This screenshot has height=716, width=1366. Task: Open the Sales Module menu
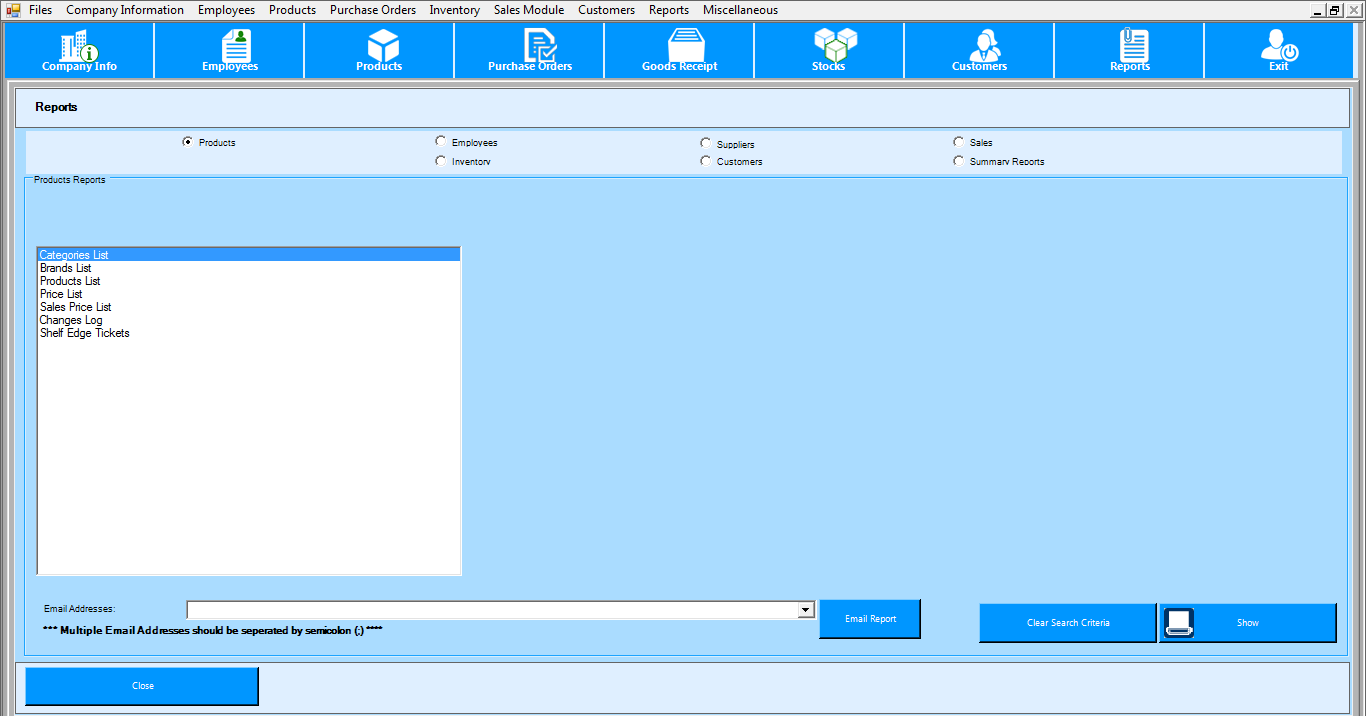pos(529,10)
